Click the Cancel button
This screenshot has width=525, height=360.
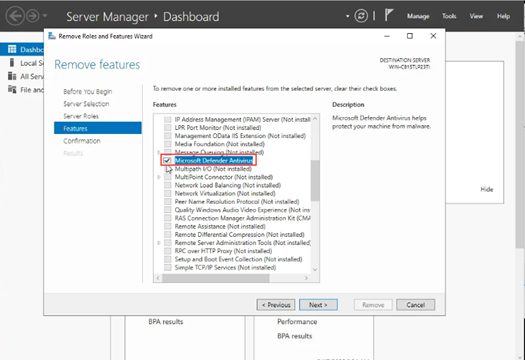(x=416, y=305)
